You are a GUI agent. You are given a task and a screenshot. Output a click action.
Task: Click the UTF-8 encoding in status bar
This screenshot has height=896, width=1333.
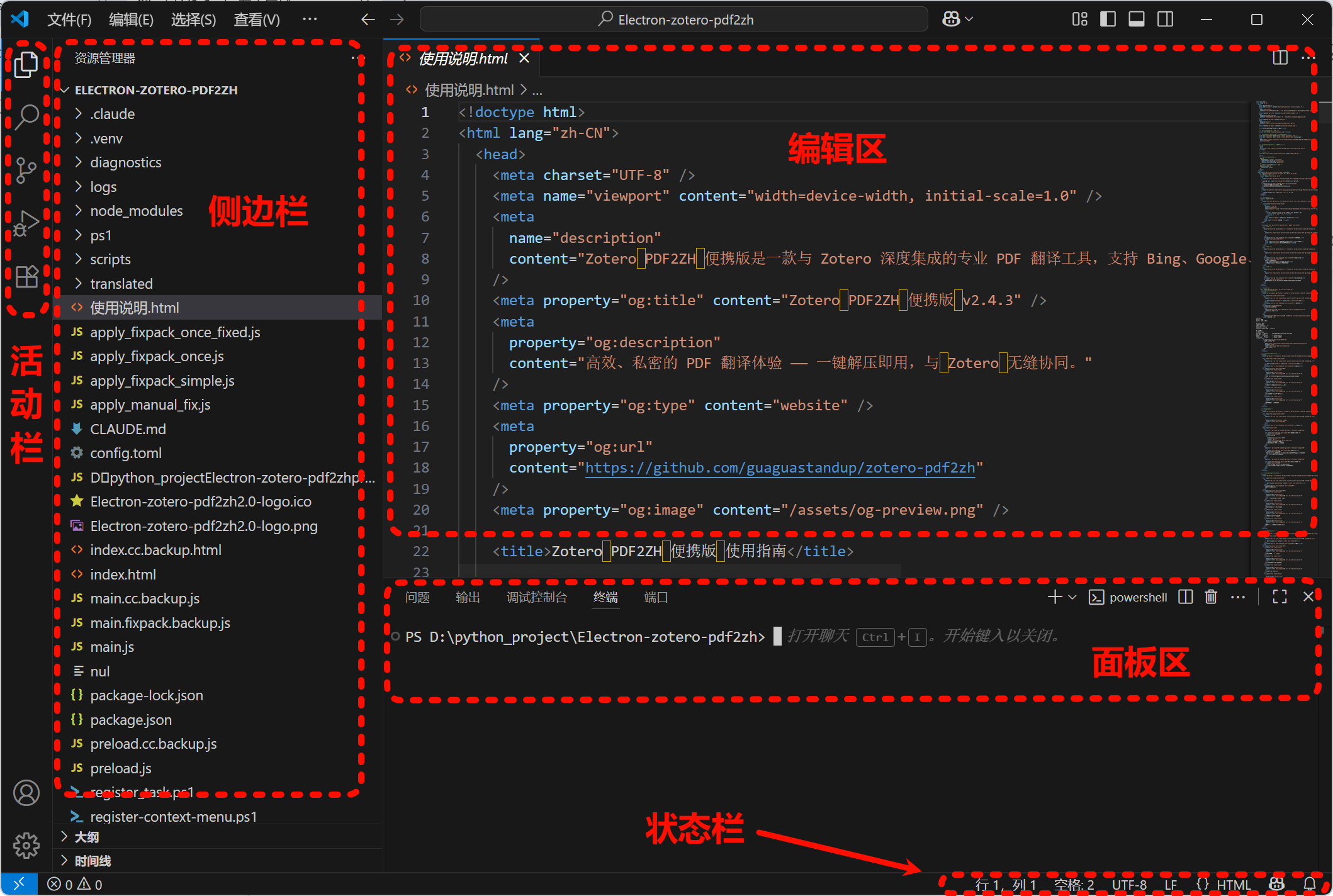point(1129,884)
